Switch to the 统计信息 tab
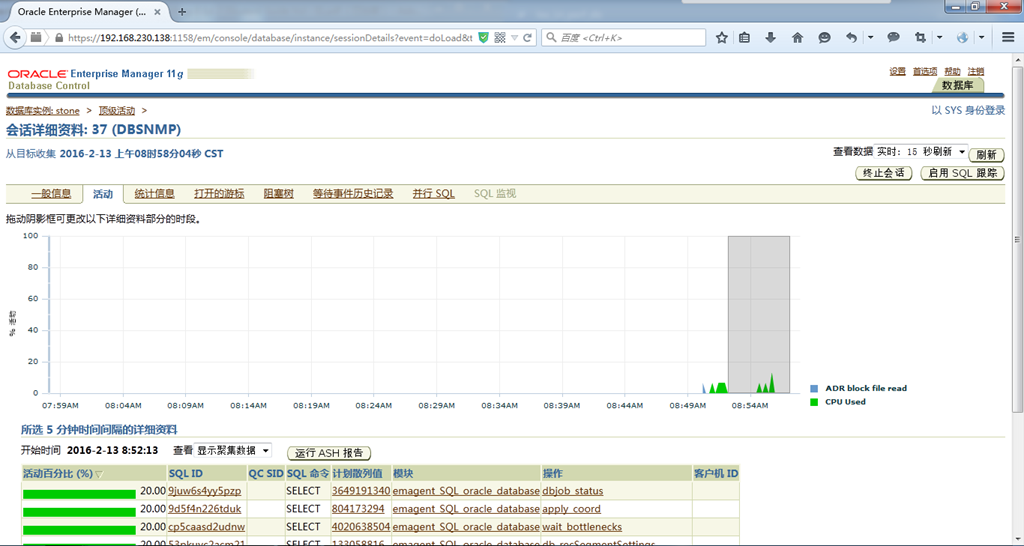Viewport: 1024px width, 546px height. point(154,193)
